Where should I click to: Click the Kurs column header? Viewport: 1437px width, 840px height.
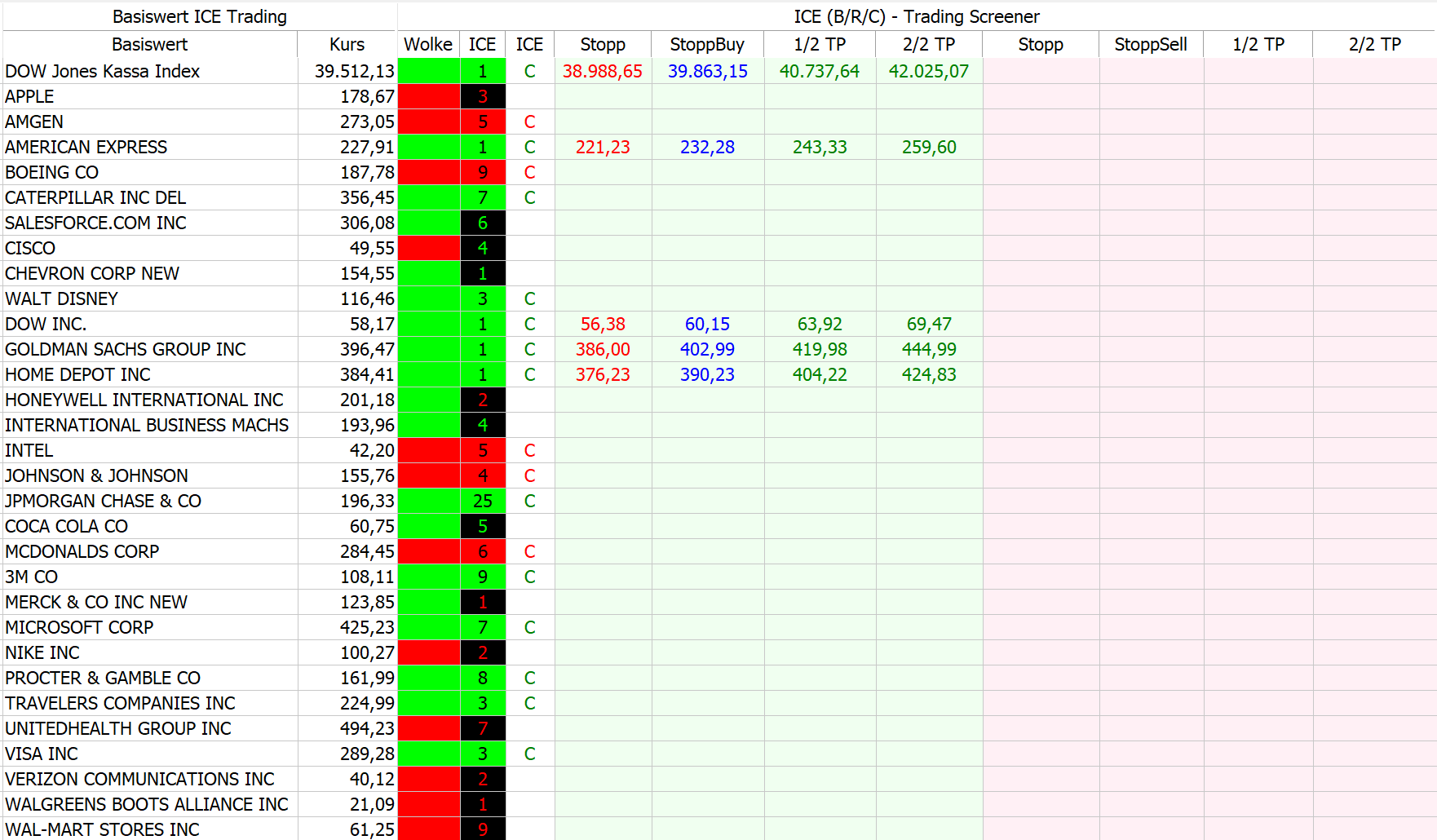click(x=347, y=44)
